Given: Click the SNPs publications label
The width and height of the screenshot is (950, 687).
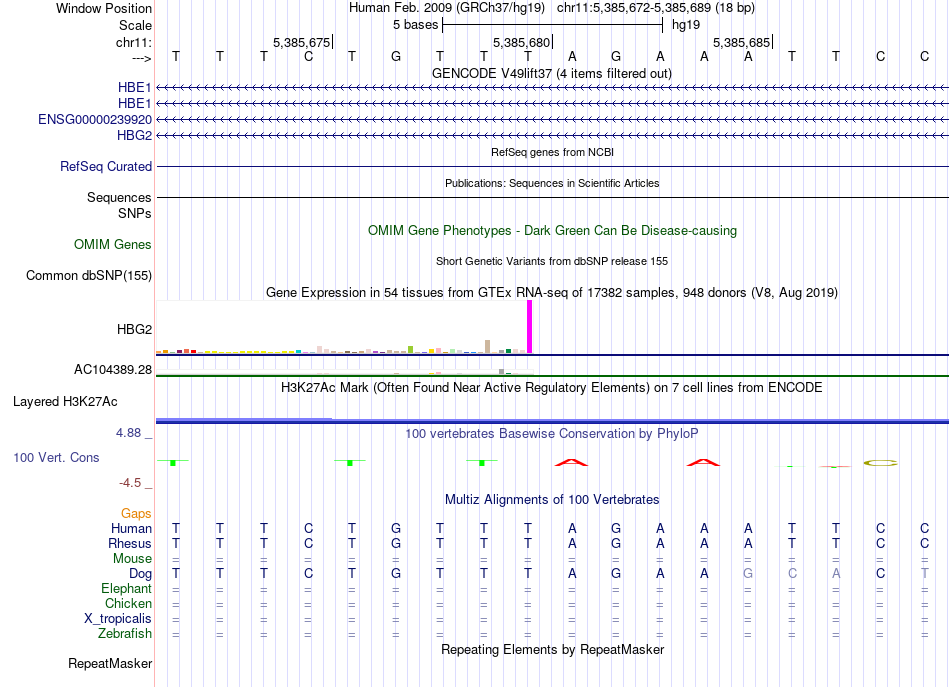Looking at the screenshot, I should pos(135,213).
